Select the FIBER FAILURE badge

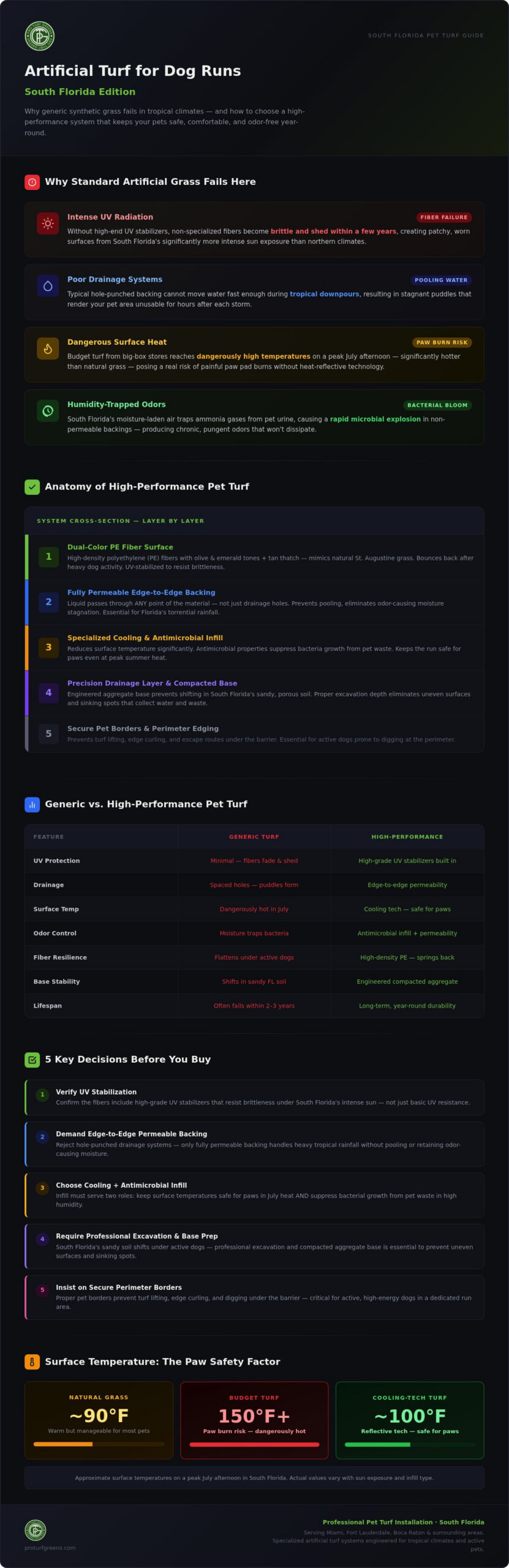(444, 217)
